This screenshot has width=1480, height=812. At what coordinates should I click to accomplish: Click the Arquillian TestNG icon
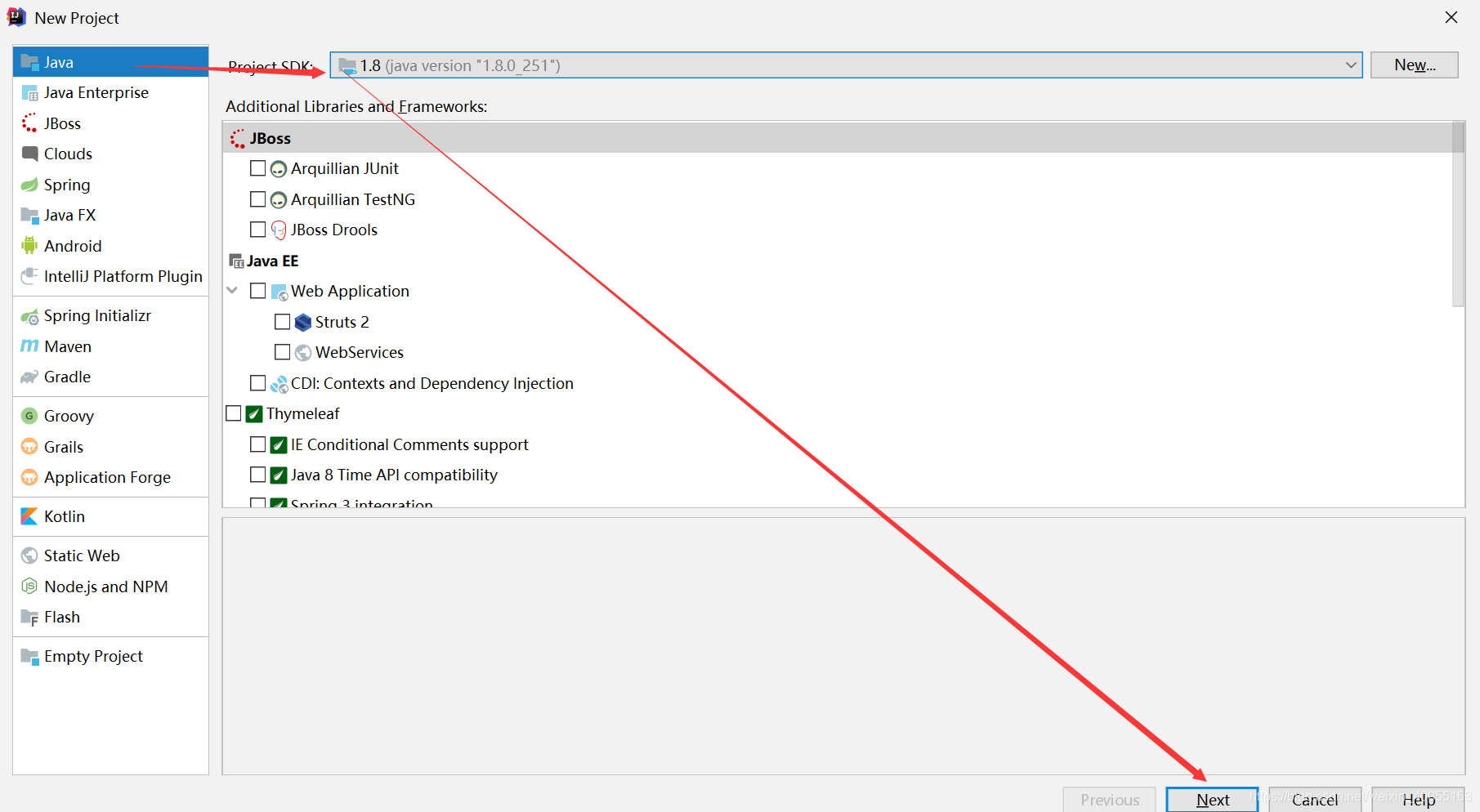pos(279,200)
